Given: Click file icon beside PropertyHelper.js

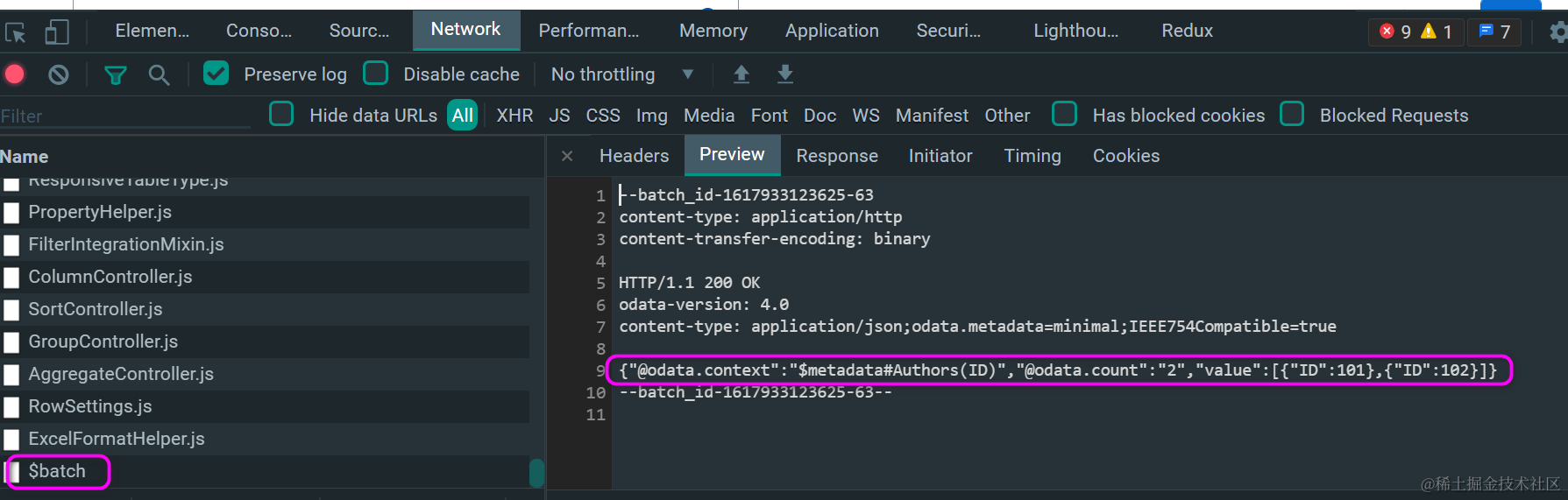Looking at the screenshot, I should (11, 213).
